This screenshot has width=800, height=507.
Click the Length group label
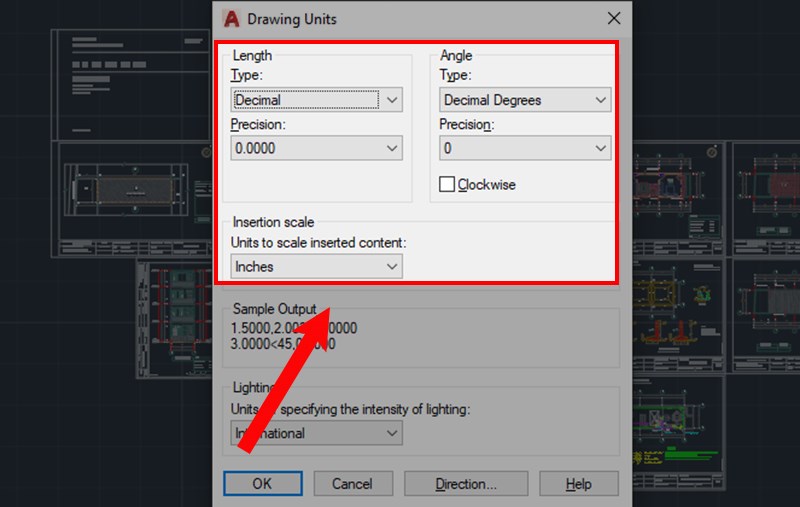(x=252, y=55)
